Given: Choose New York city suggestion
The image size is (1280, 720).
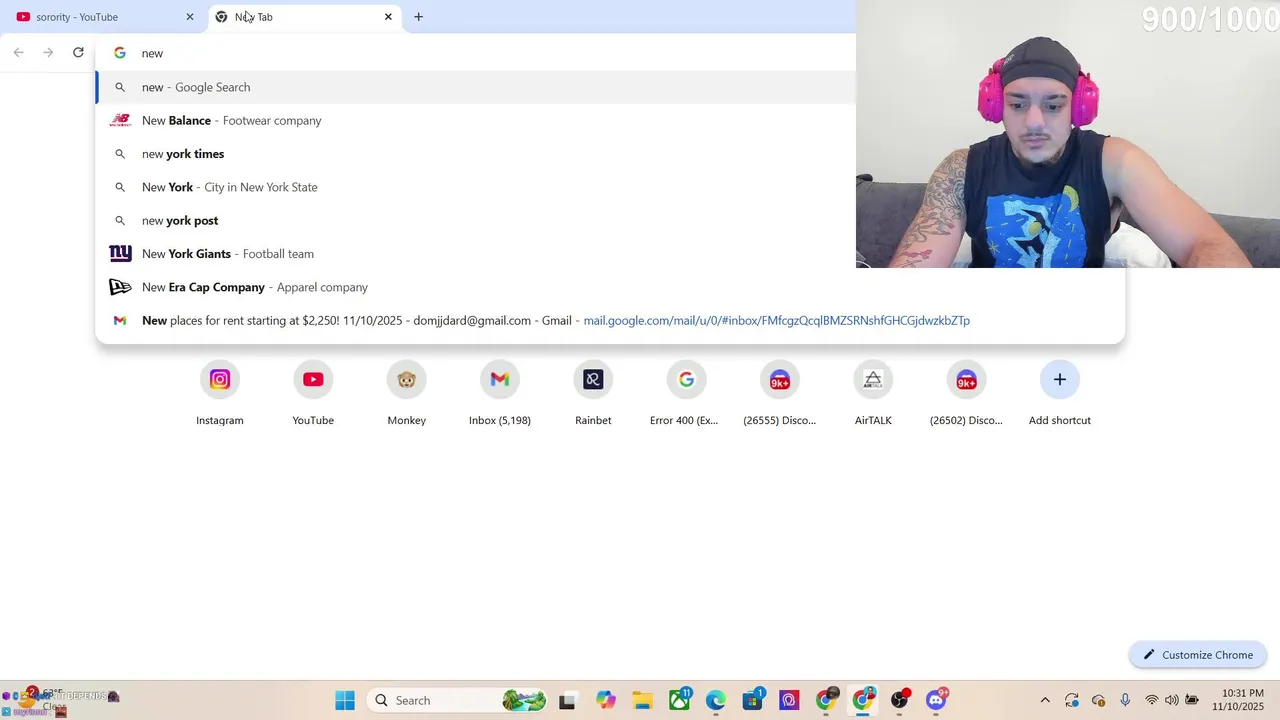Looking at the screenshot, I should 476,187.
